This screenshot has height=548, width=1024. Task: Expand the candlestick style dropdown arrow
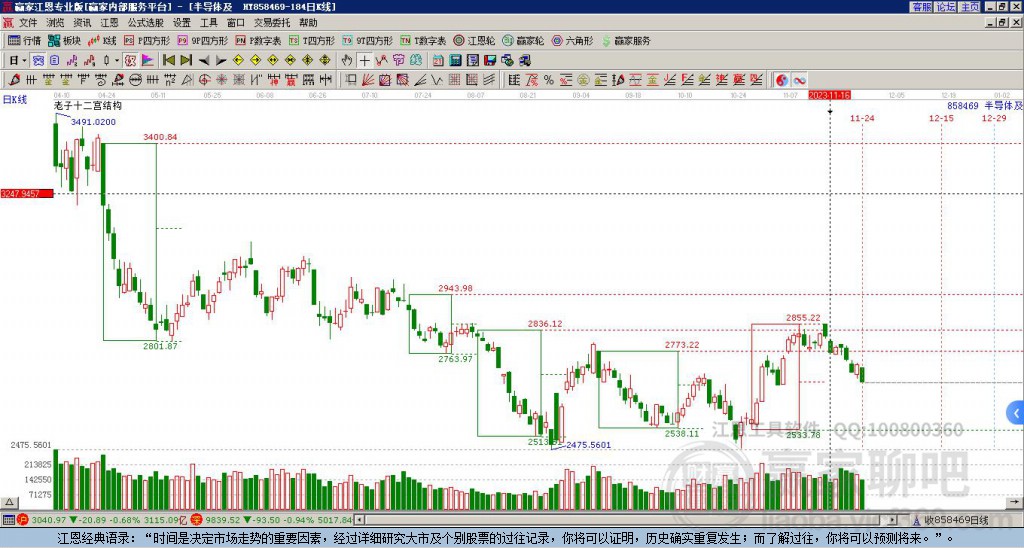pos(117,61)
